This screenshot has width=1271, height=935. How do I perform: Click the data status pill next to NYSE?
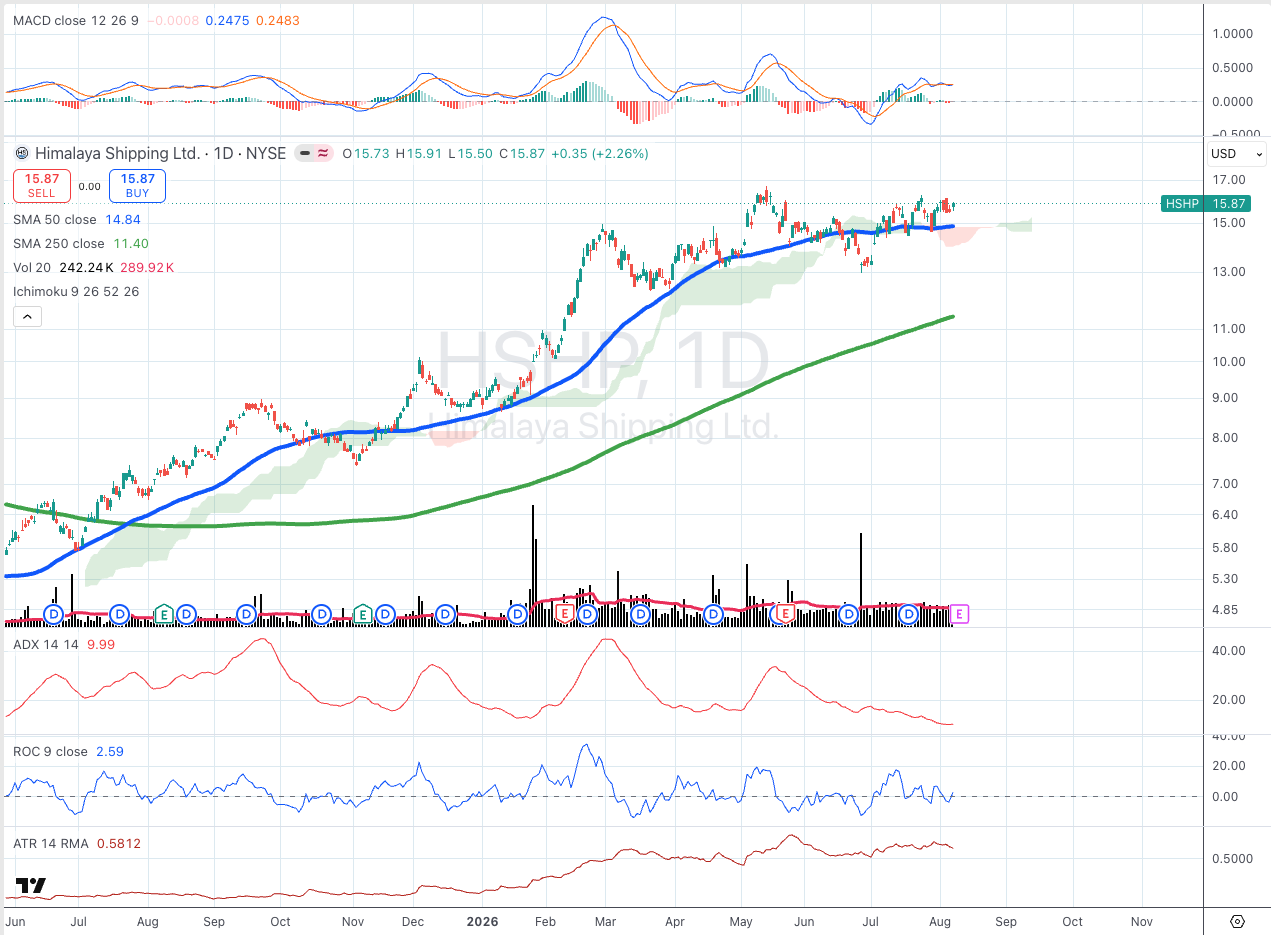click(314, 154)
